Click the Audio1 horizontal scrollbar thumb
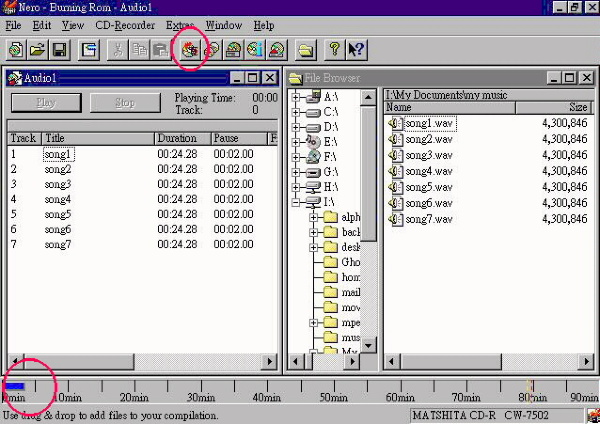 [x=79, y=362]
